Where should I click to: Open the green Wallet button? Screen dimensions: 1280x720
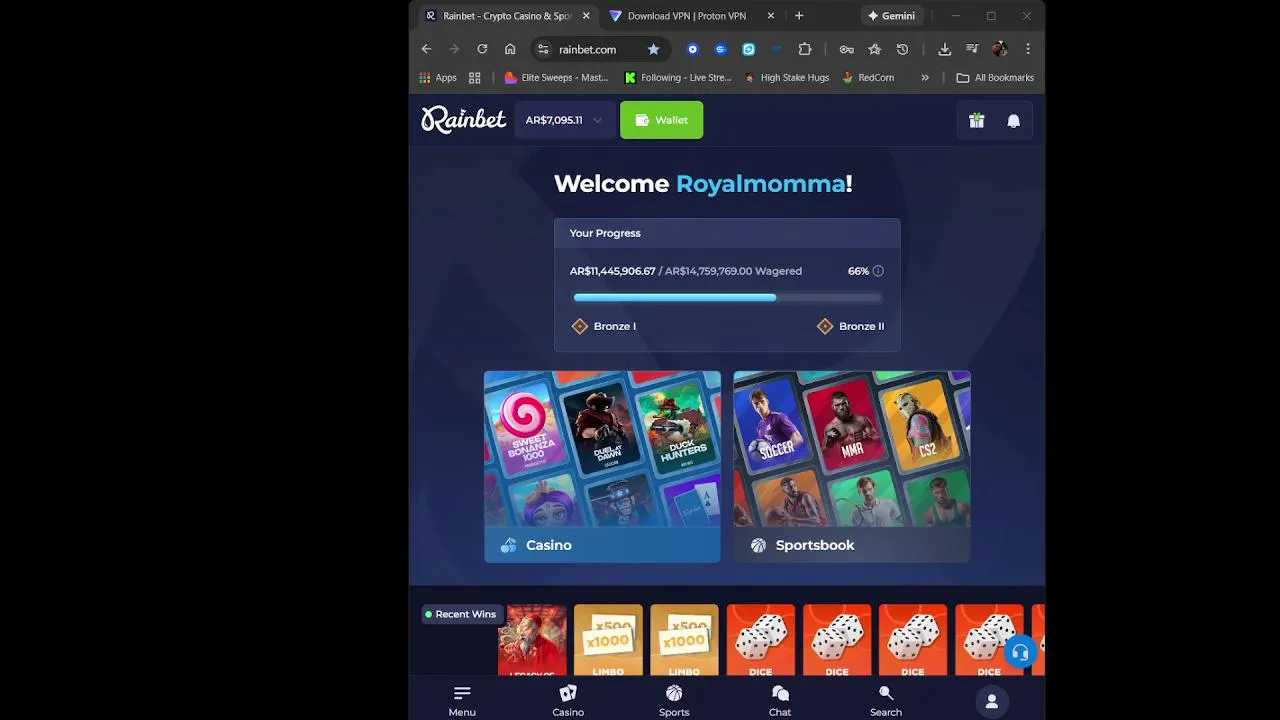pyautogui.click(x=661, y=120)
